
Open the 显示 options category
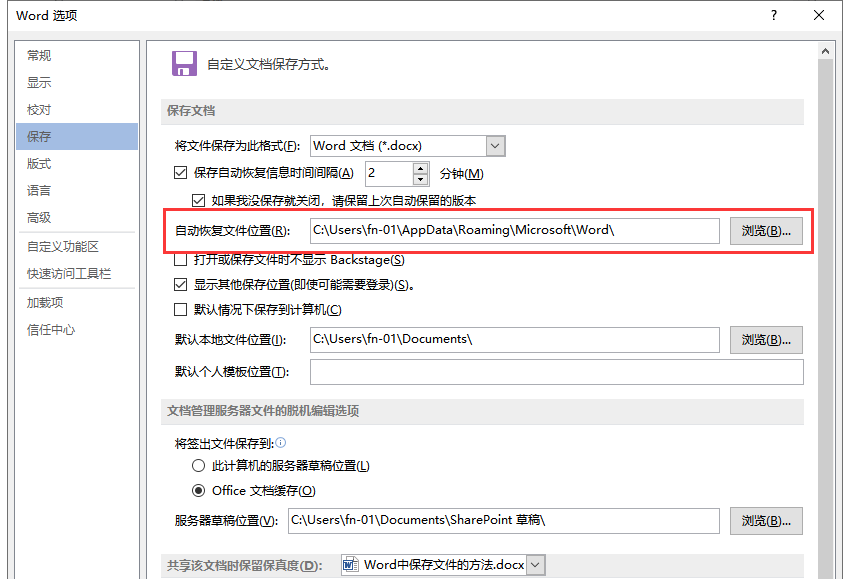tap(77, 82)
